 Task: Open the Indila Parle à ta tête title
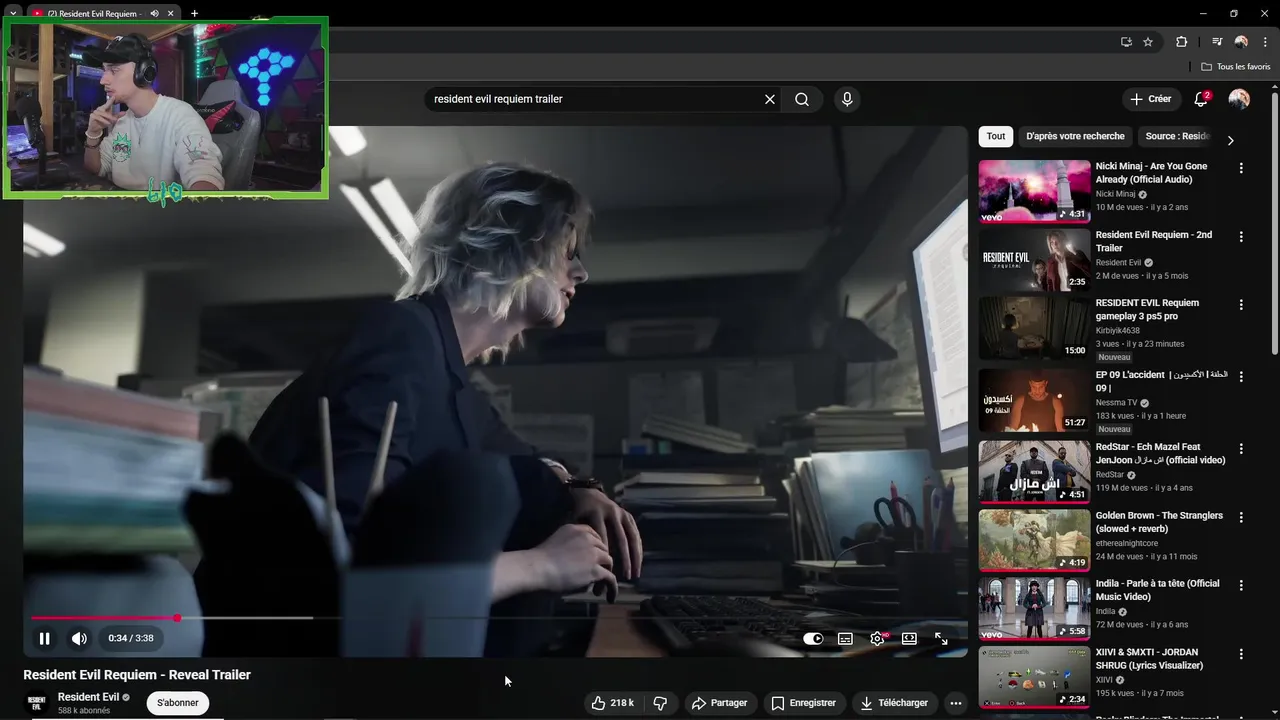[1157, 590]
